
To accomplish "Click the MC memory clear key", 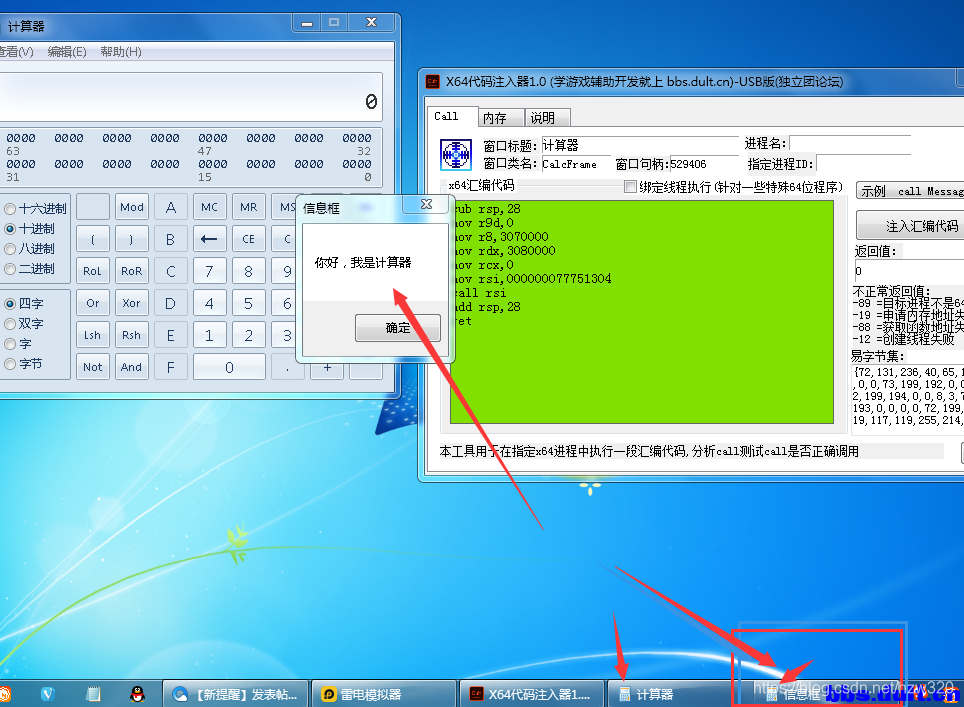I will pos(209,207).
